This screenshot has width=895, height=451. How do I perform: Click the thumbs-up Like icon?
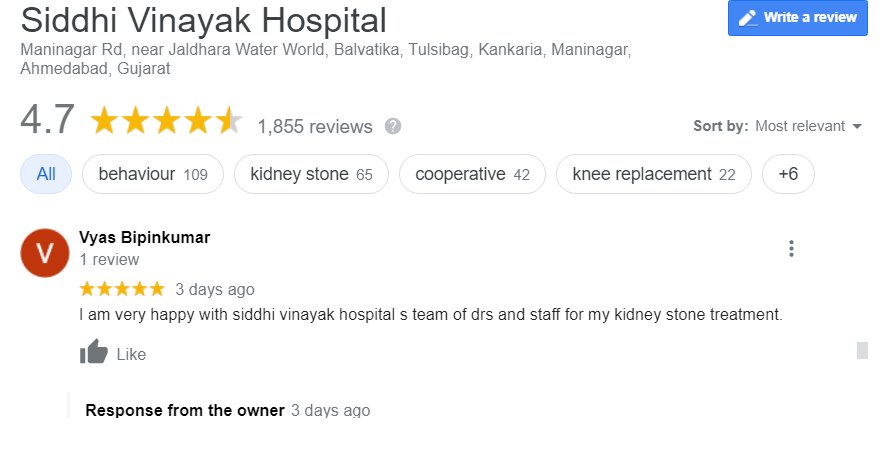[x=94, y=352]
